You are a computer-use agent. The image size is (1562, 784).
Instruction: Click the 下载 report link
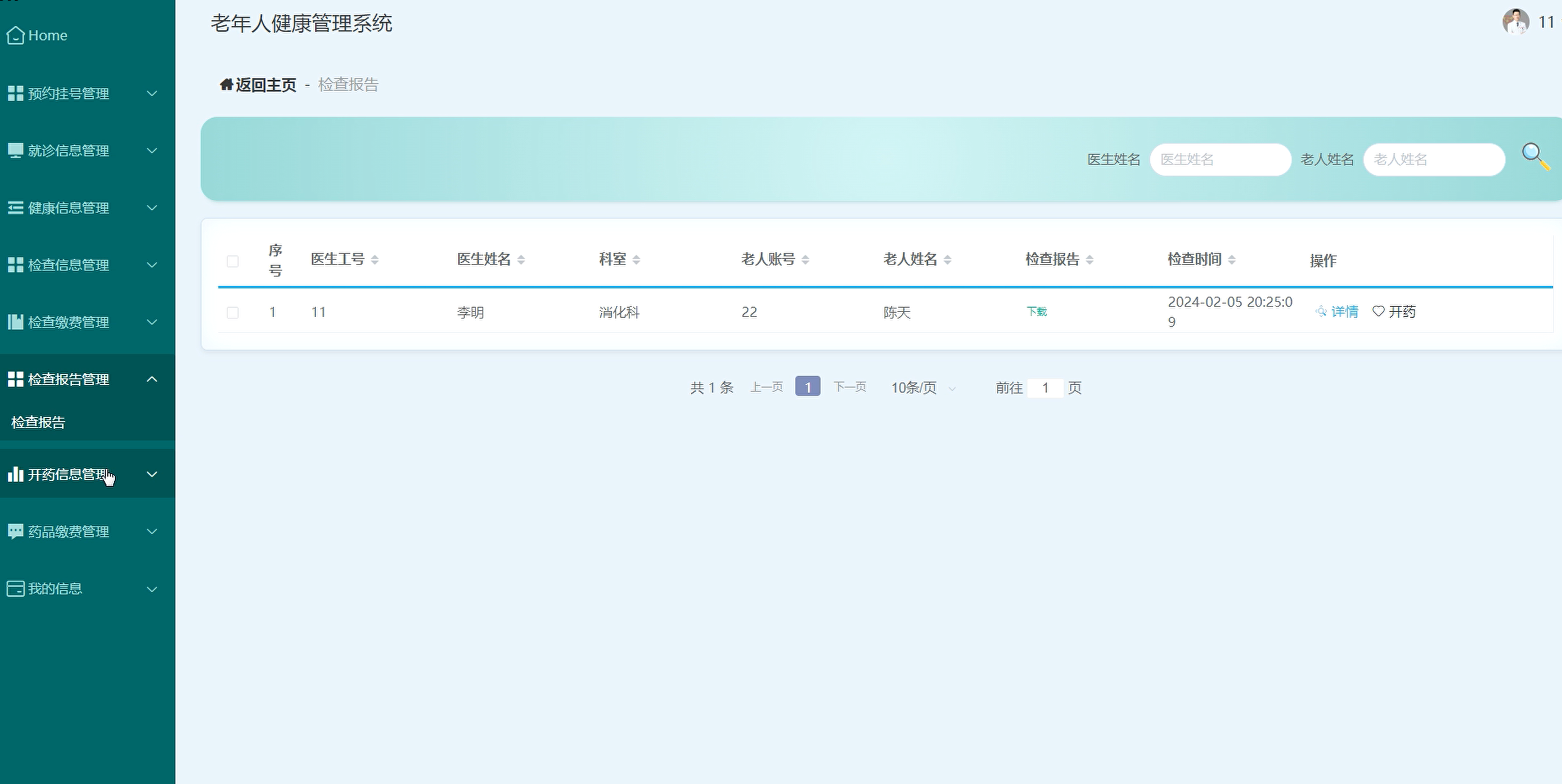1036,312
